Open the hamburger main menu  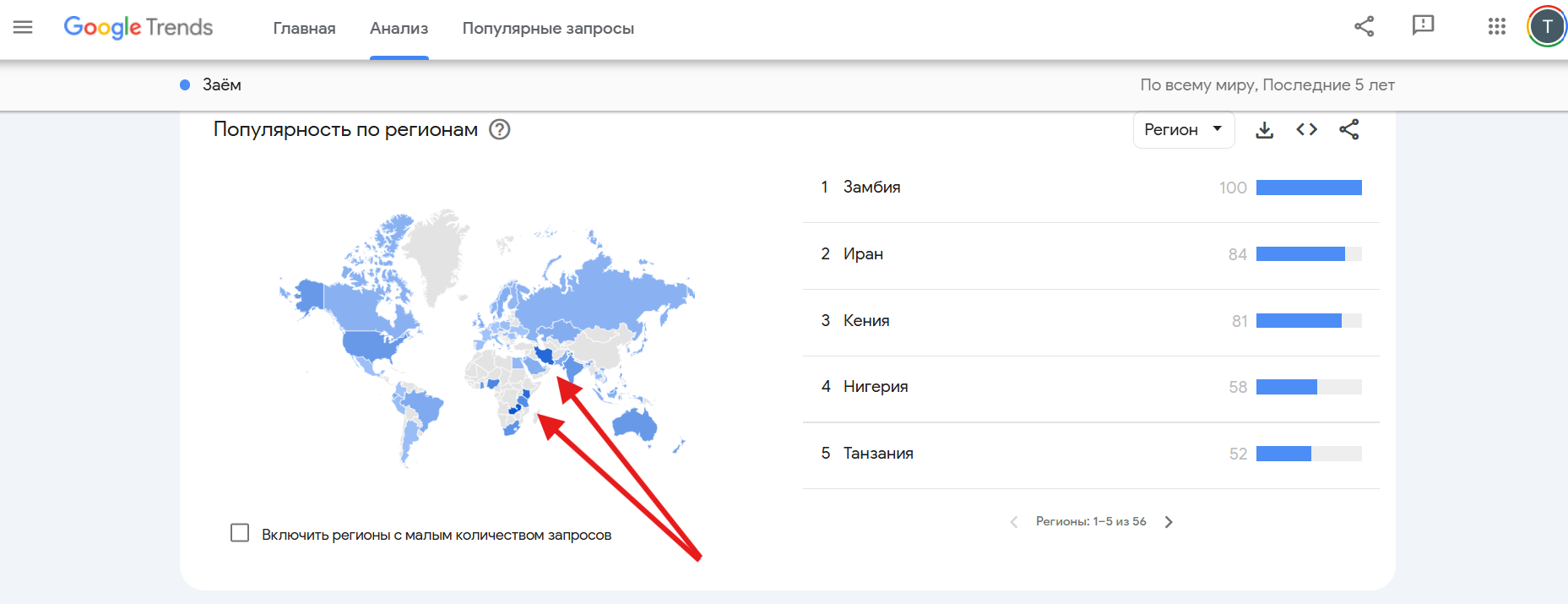(23, 27)
